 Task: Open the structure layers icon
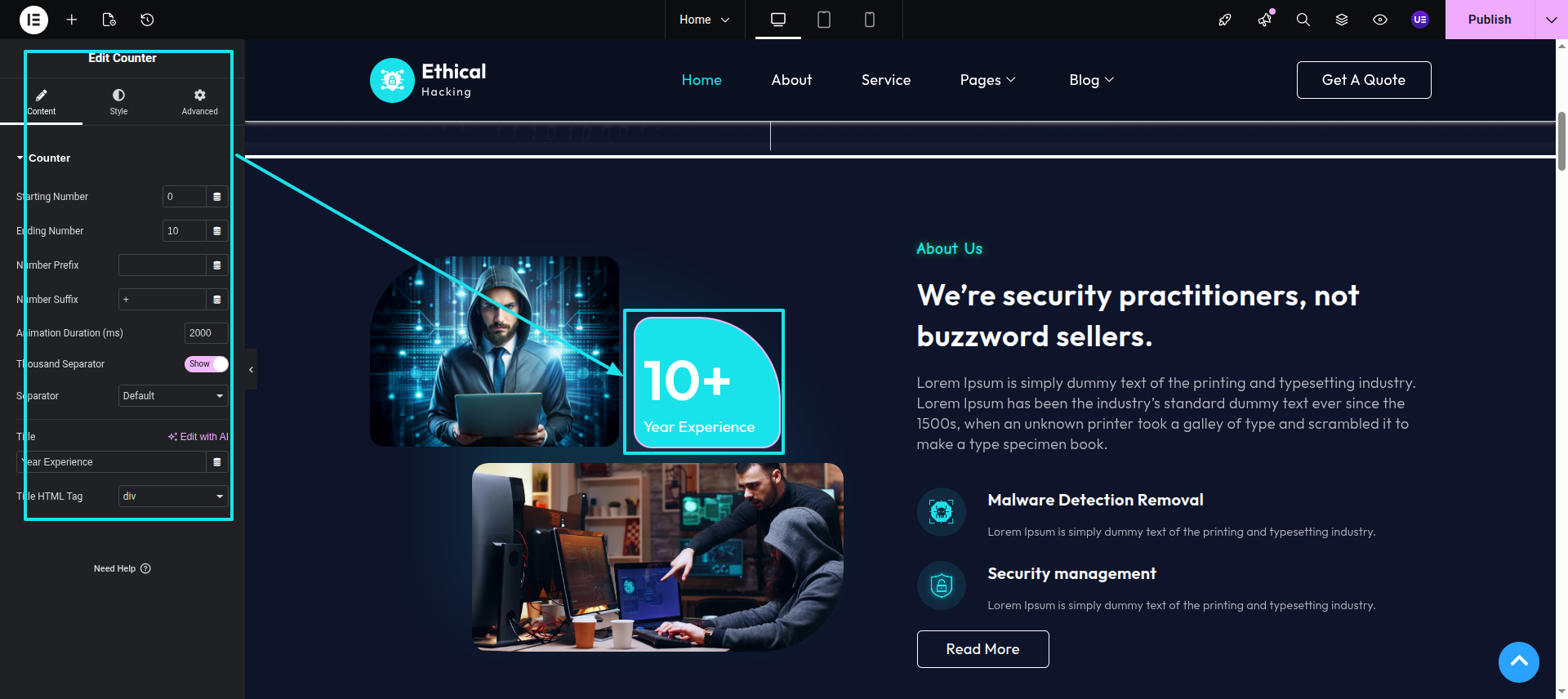click(x=1342, y=20)
